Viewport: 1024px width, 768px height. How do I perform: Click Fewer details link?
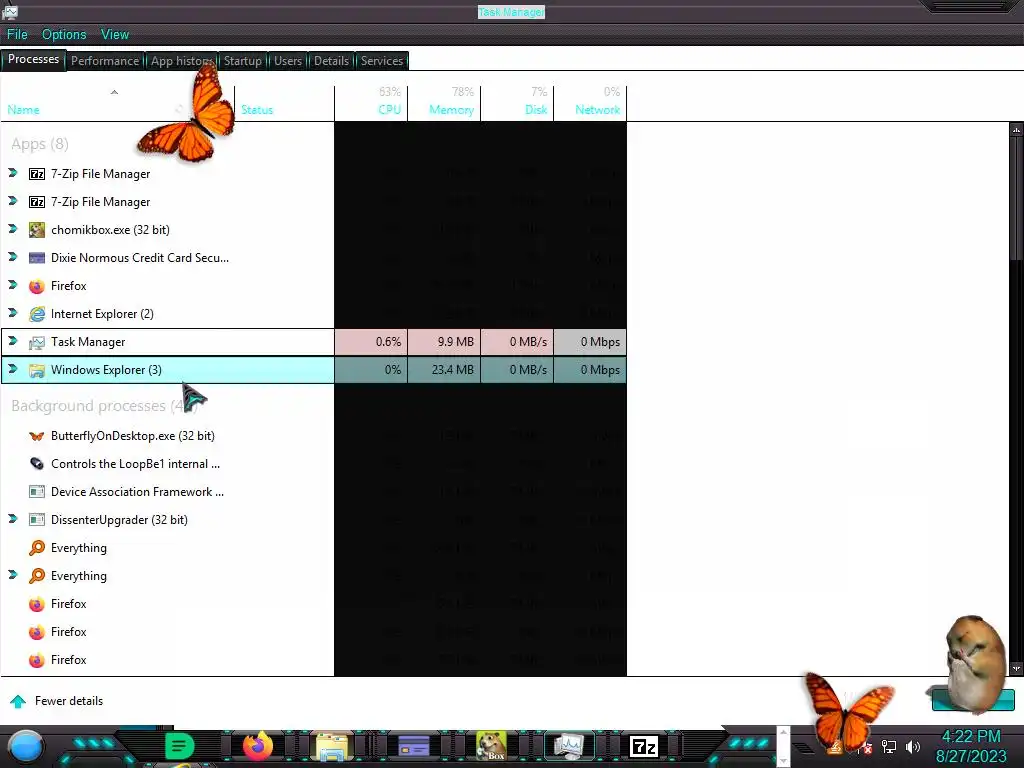(x=69, y=701)
